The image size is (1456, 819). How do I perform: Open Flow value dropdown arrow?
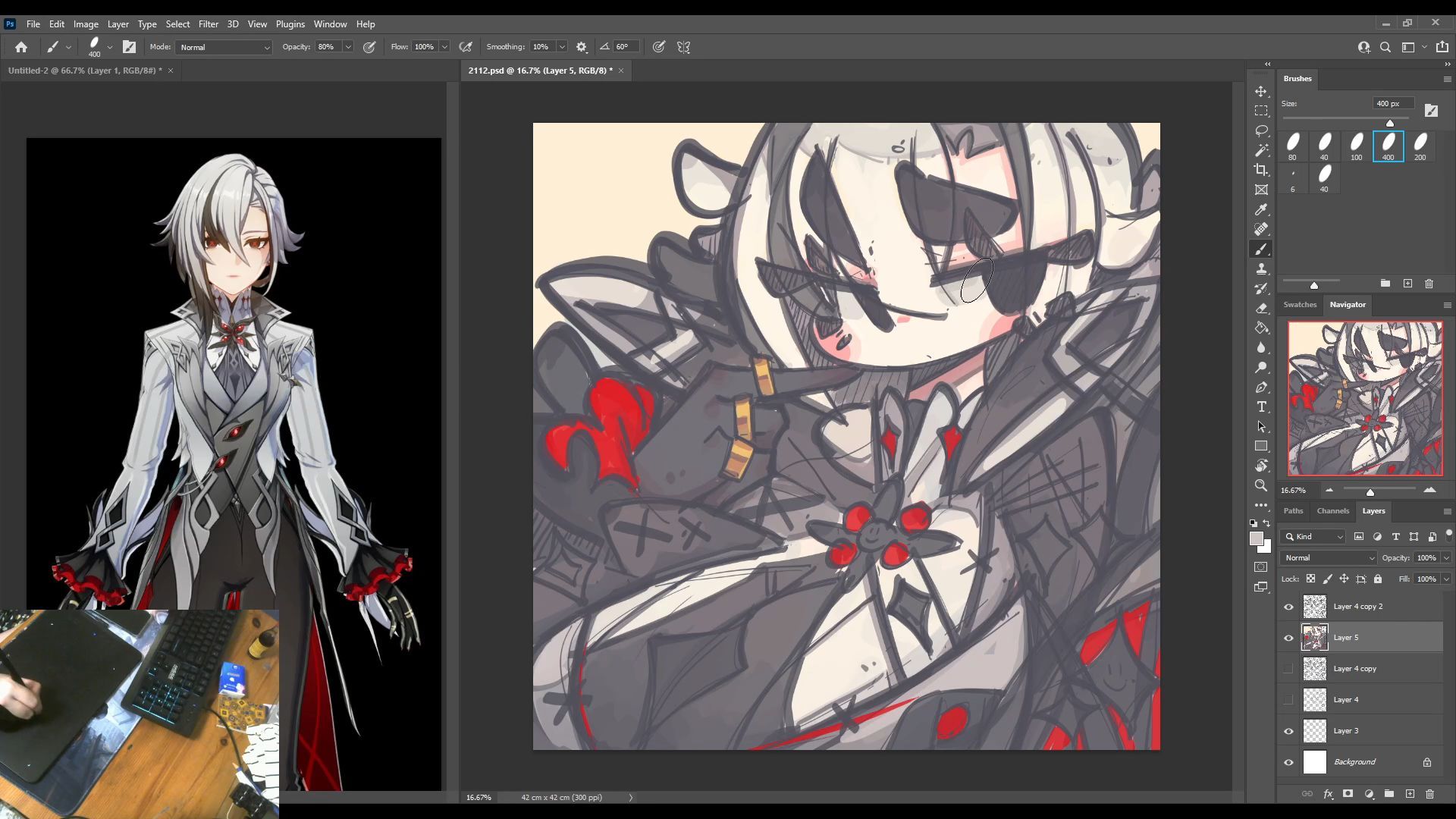[444, 47]
